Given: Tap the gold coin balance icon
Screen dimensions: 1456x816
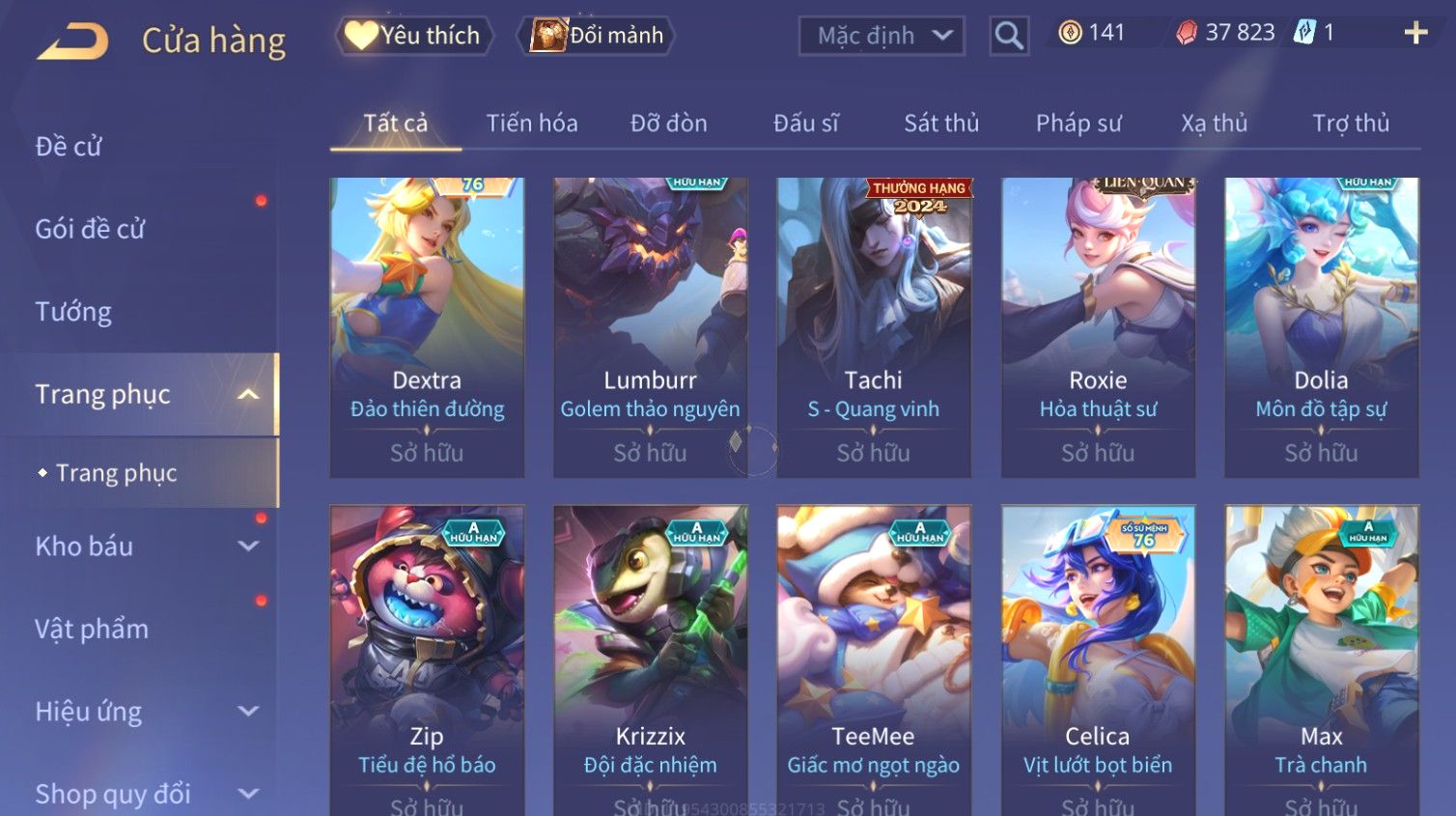Looking at the screenshot, I should [1070, 33].
